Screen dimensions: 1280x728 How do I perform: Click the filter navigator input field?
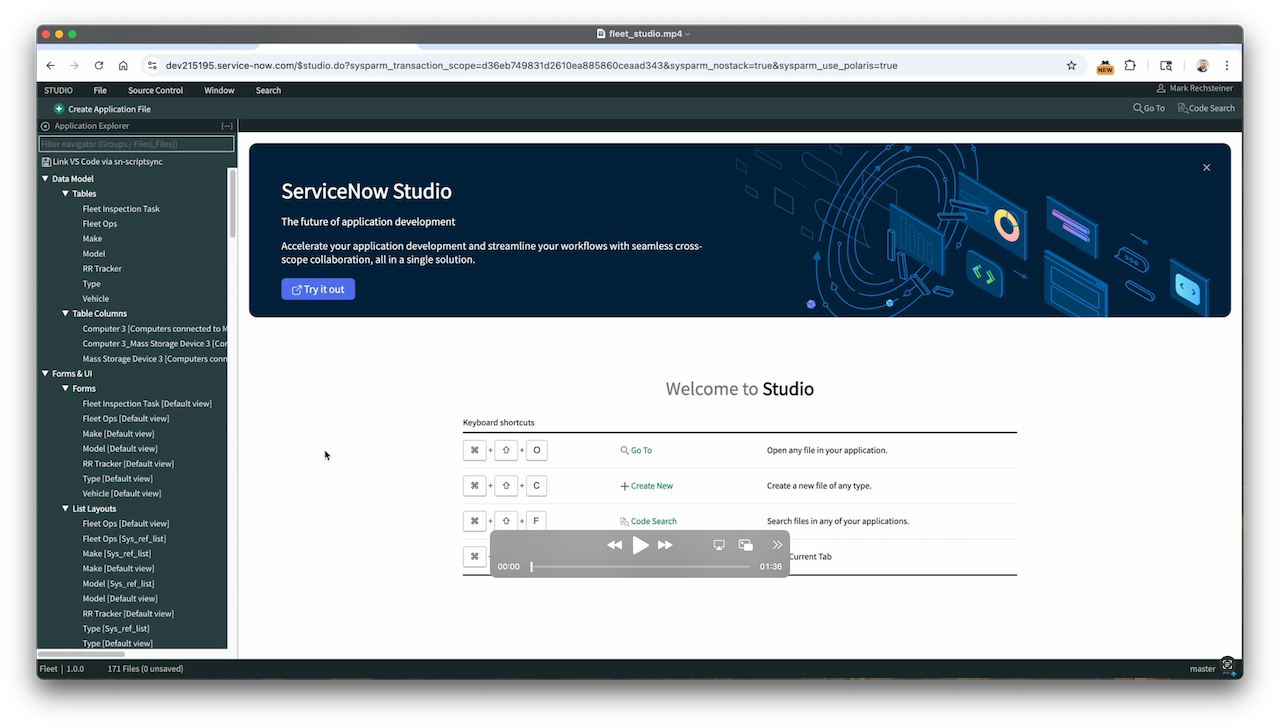coord(136,143)
